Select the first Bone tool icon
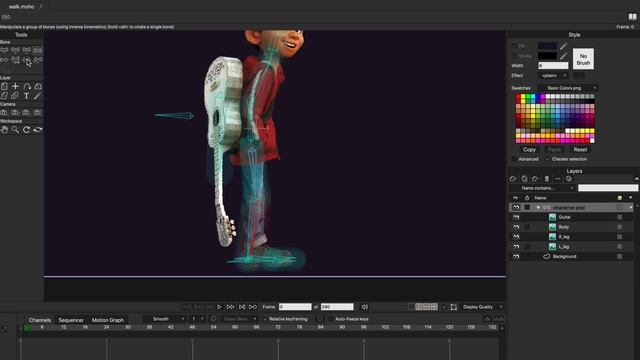The height and width of the screenshot is (360, 640). click(4, 50)
